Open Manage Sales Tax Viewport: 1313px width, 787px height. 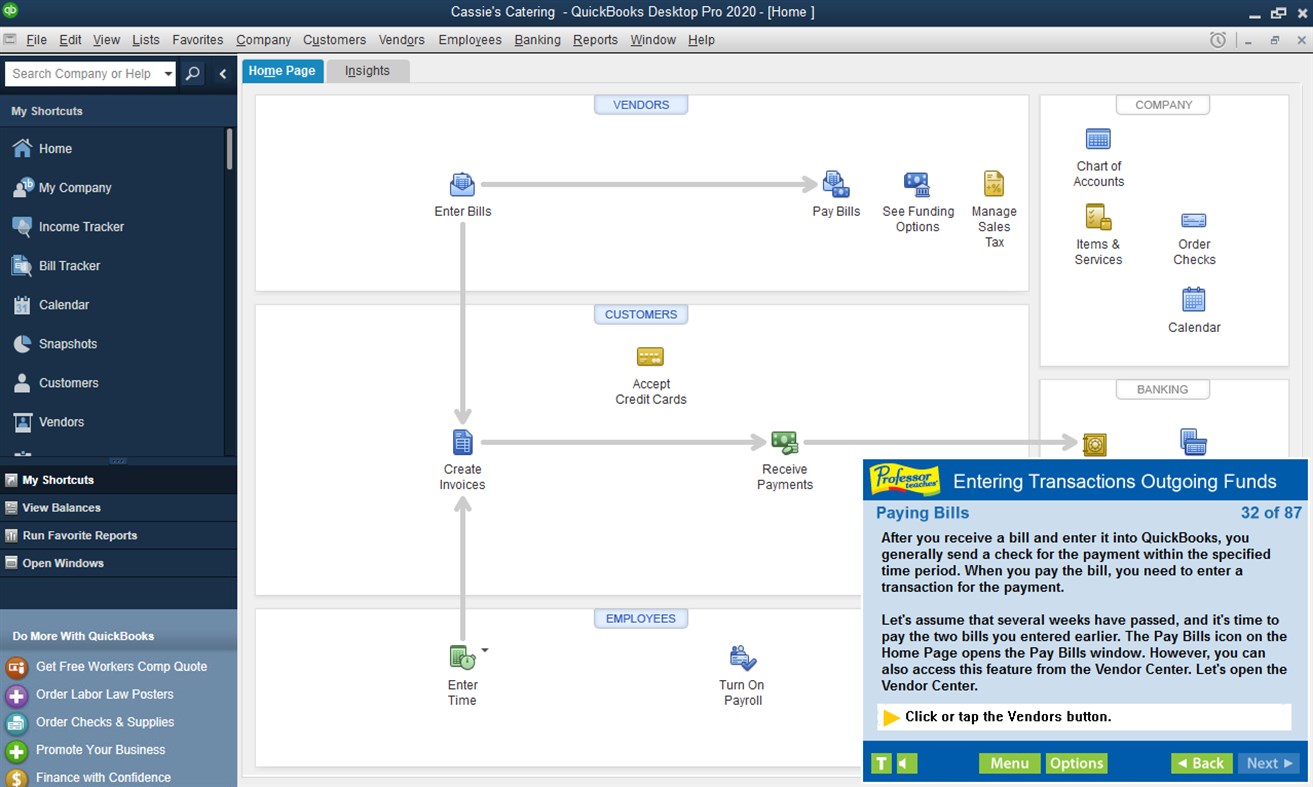coord(993,185)
